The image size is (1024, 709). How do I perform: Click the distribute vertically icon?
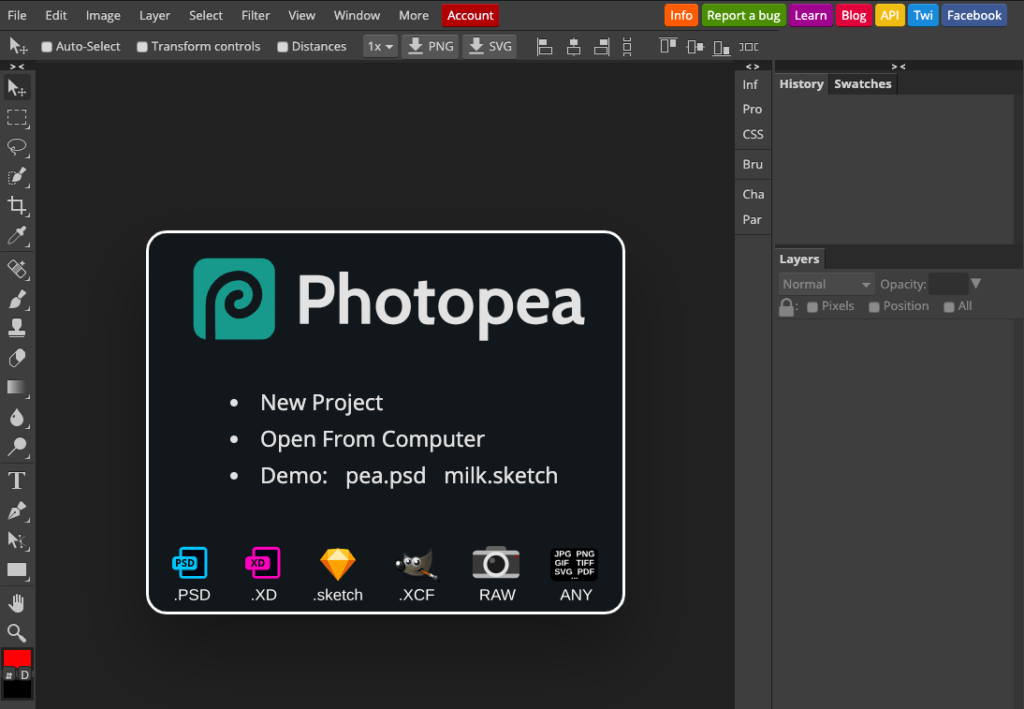tap(627, 46)
